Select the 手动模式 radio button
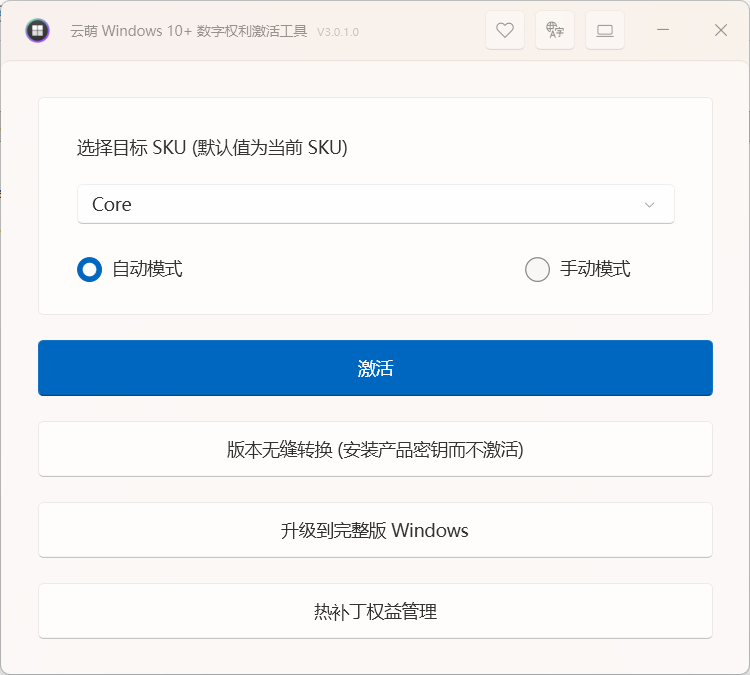Screen dimensions: 750x675 click(537, 269)
